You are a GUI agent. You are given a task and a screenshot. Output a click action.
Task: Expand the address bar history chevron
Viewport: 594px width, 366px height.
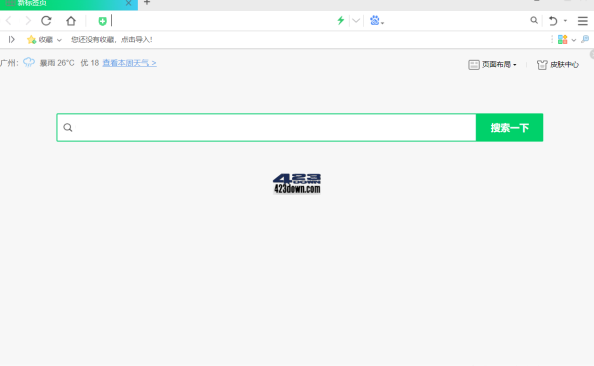[x=356, y=21]
